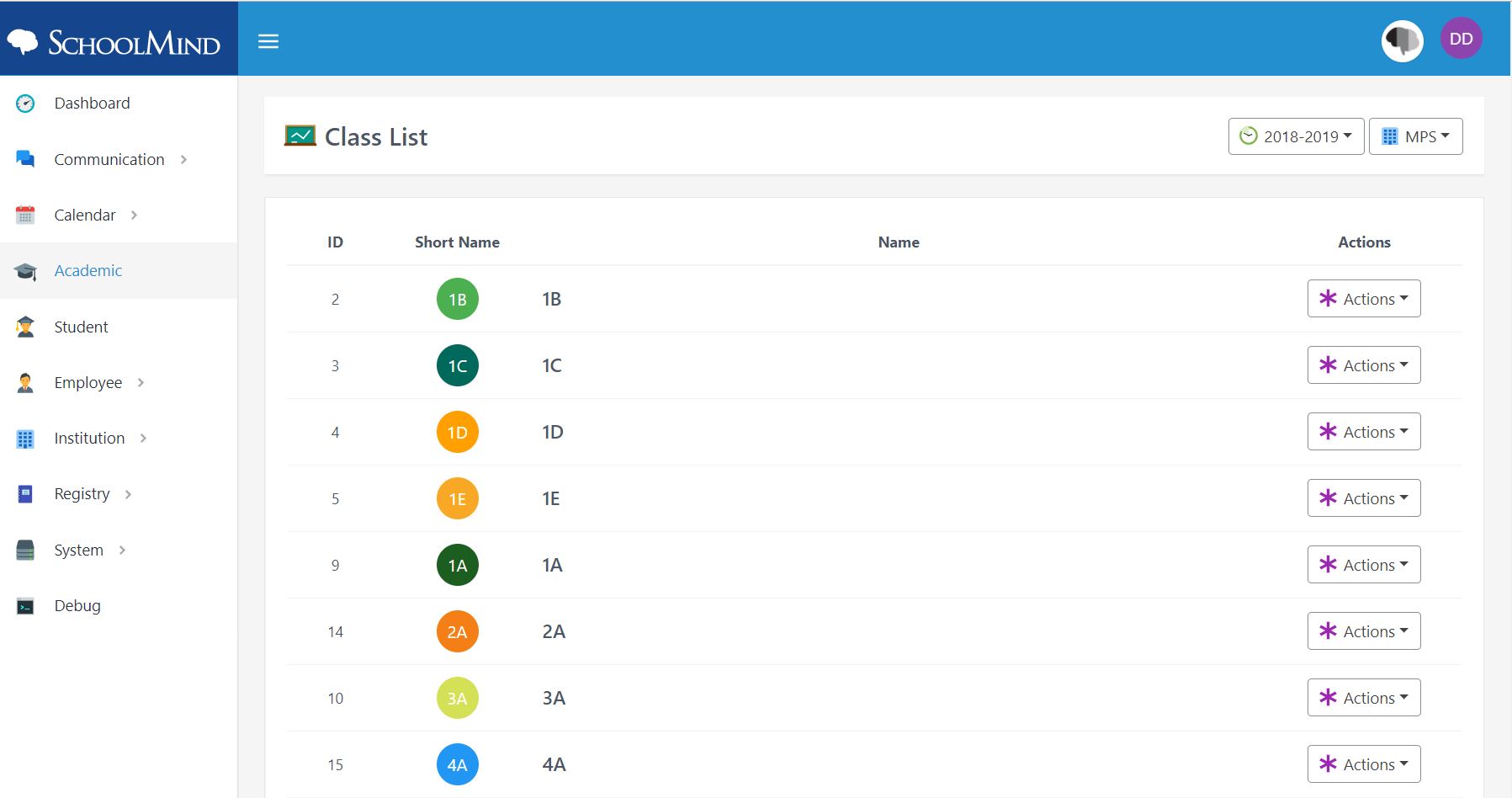Image resolution: width=1512 pixels, height=798 pixels.
Task: Click the Dashboard gauge icon
Action: pyautogui.click(x=25, y=104)
